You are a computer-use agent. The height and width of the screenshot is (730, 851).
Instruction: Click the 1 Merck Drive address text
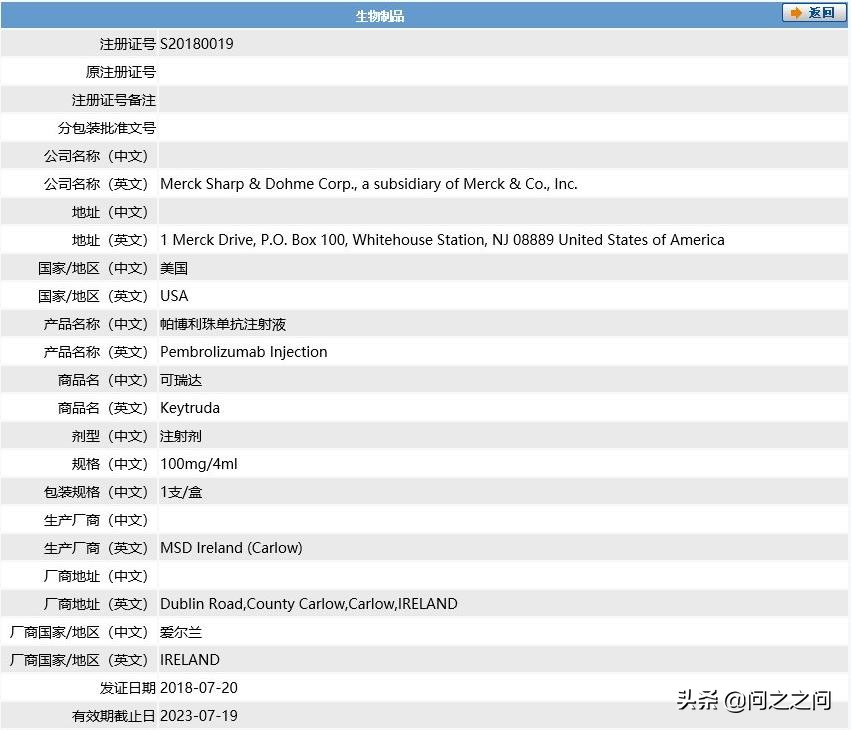(x=442, y=239)
